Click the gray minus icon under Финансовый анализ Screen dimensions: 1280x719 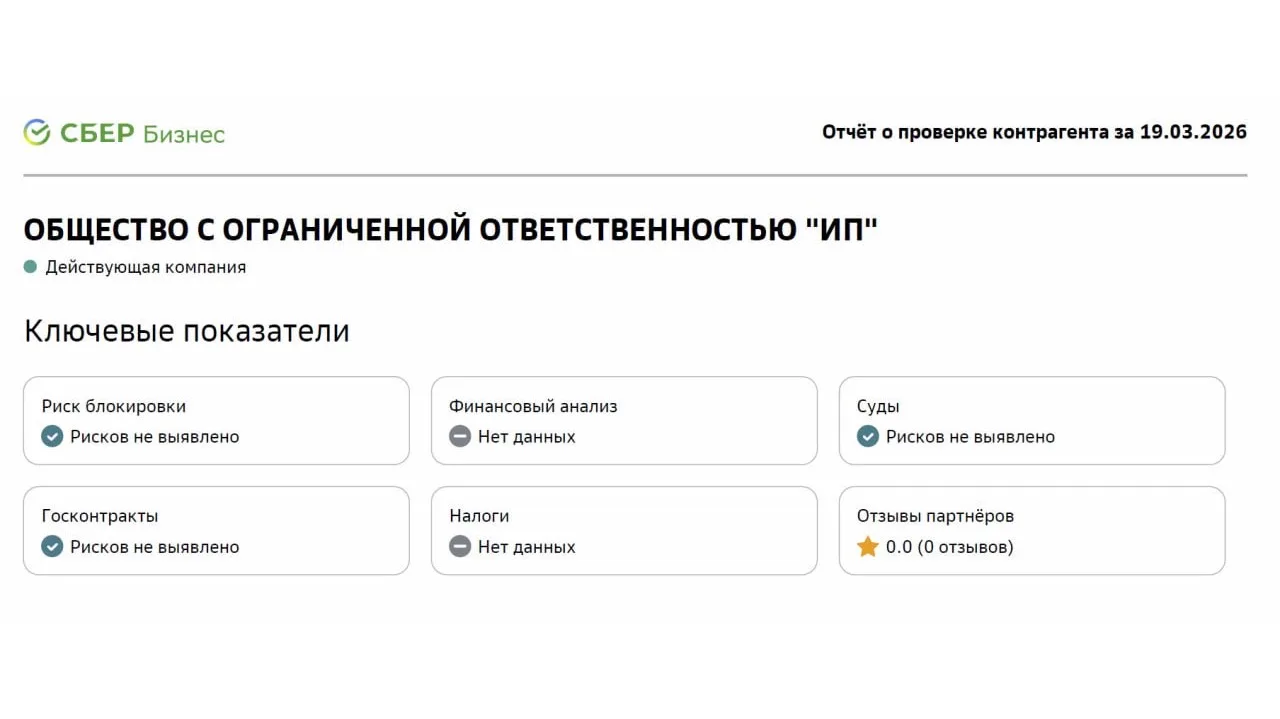click(x=460, y=437)
